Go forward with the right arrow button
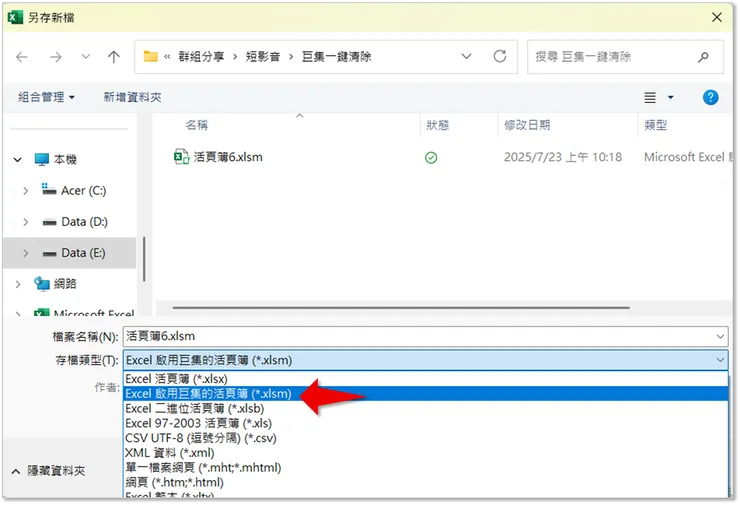740x505 pixels. (x=56, y=57)
